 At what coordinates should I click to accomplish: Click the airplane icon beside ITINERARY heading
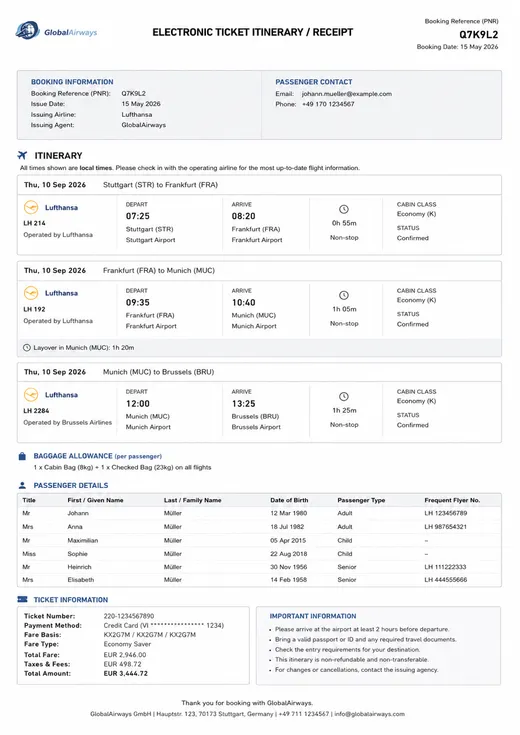coord(22,155)
